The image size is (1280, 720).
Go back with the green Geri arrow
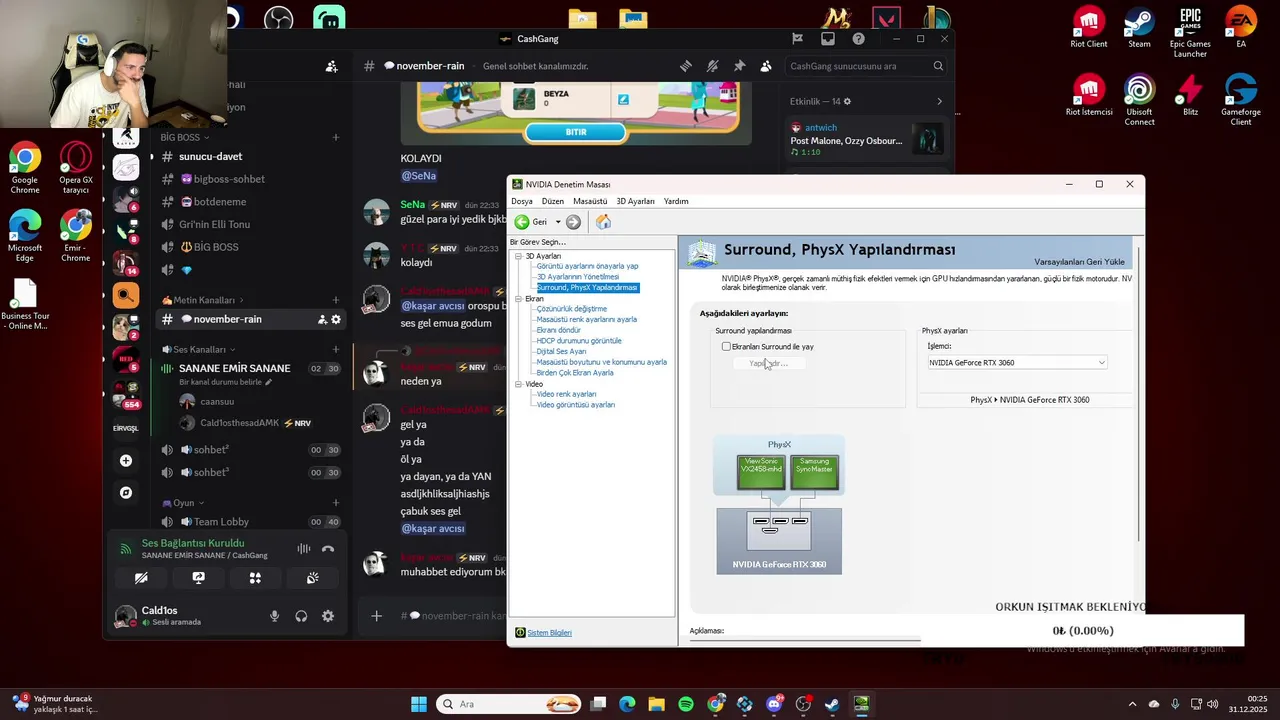coord(521,222)
